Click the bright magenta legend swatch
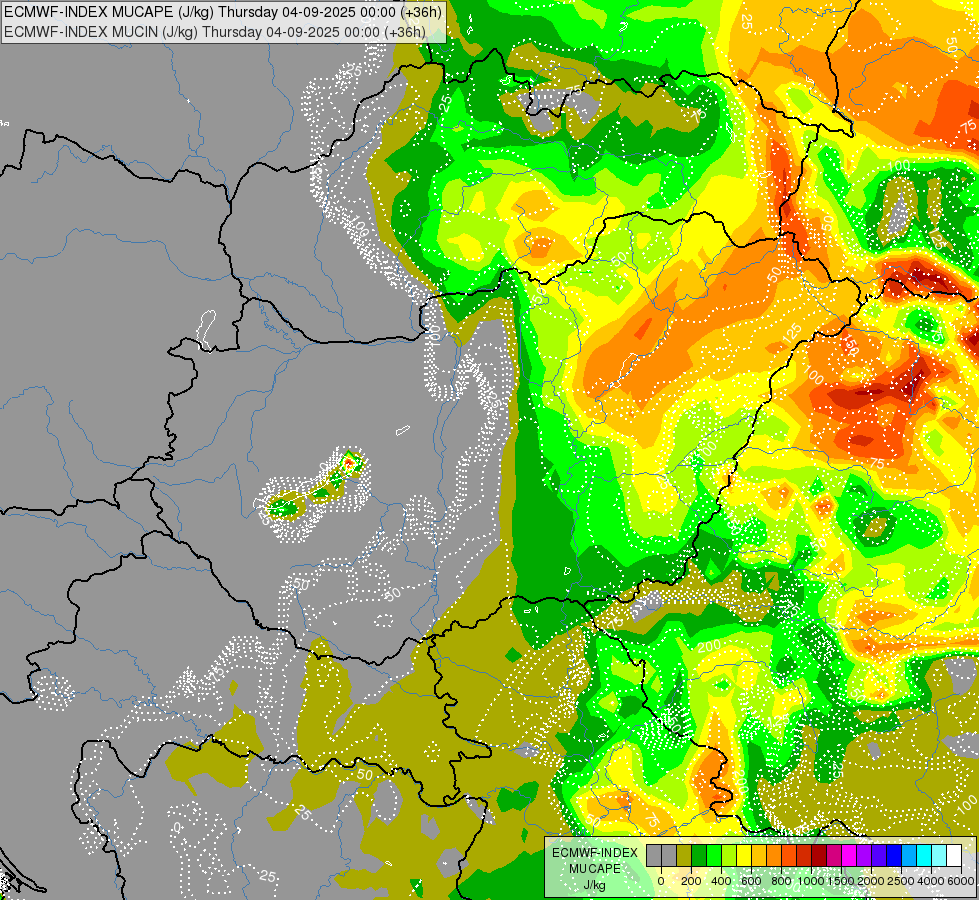This screenshot has width=979, height=900. [850, 856]
